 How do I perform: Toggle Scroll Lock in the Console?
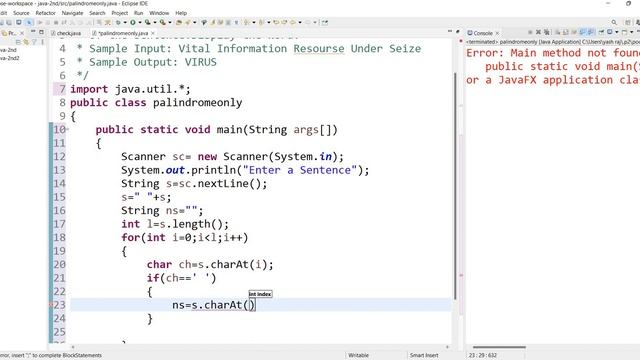566,32
